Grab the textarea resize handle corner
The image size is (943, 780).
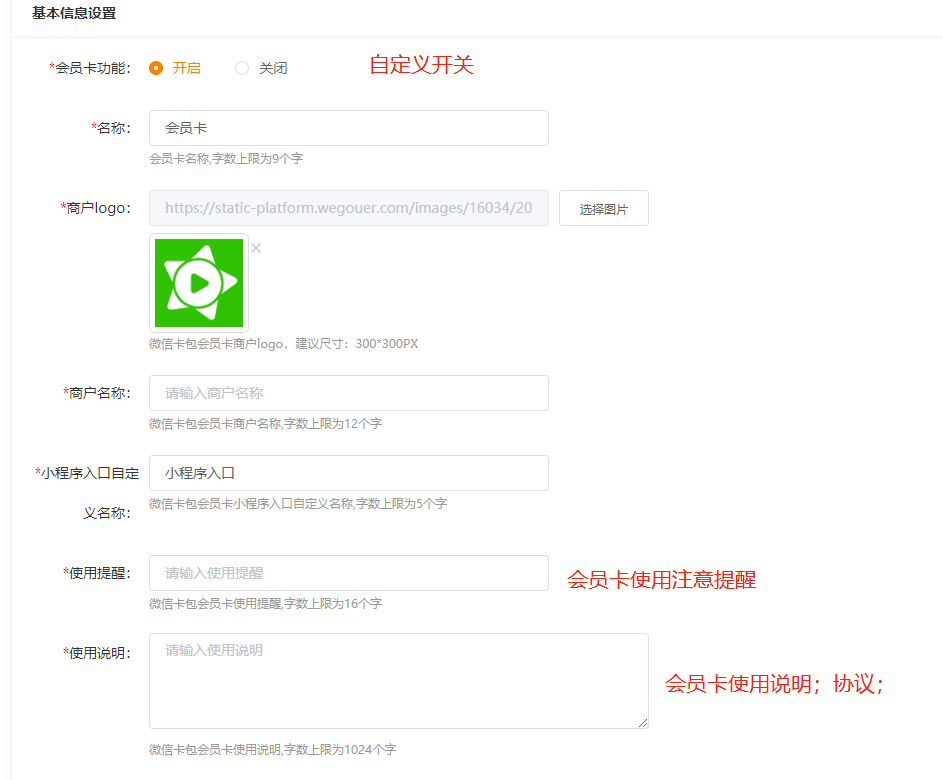pos(643,723)
